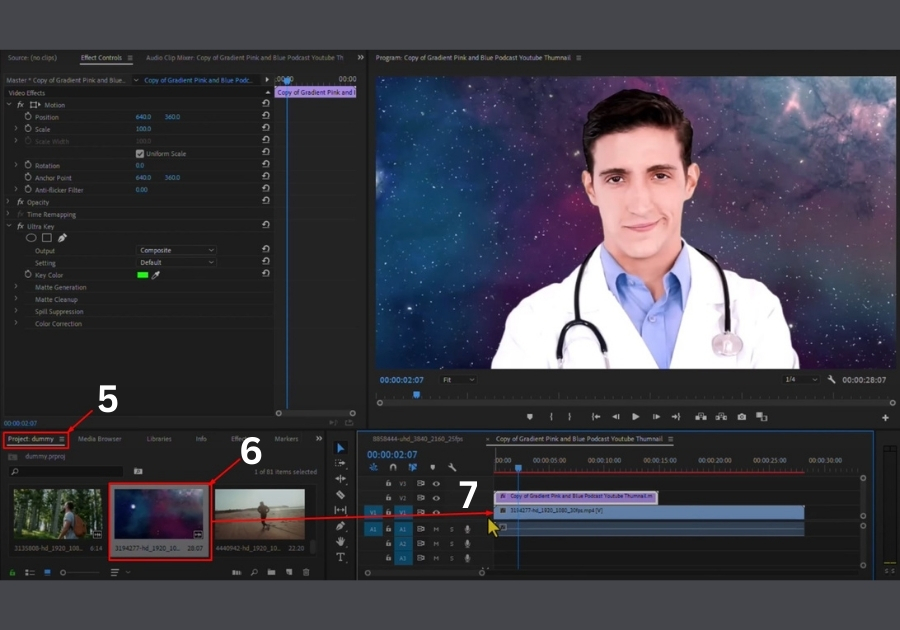Add marker in Program monitor
This screenshot has height=630, width=900.
pyautogui.click(x=530, y=417)
